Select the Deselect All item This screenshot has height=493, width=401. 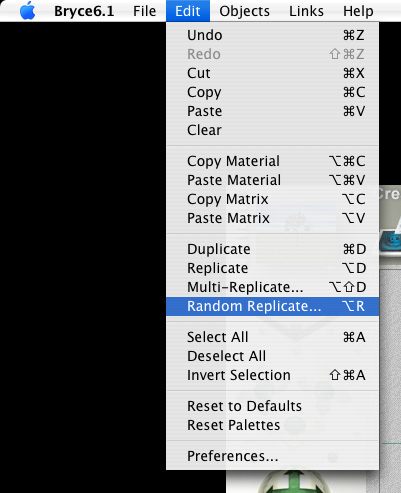(x=272, y=356)
